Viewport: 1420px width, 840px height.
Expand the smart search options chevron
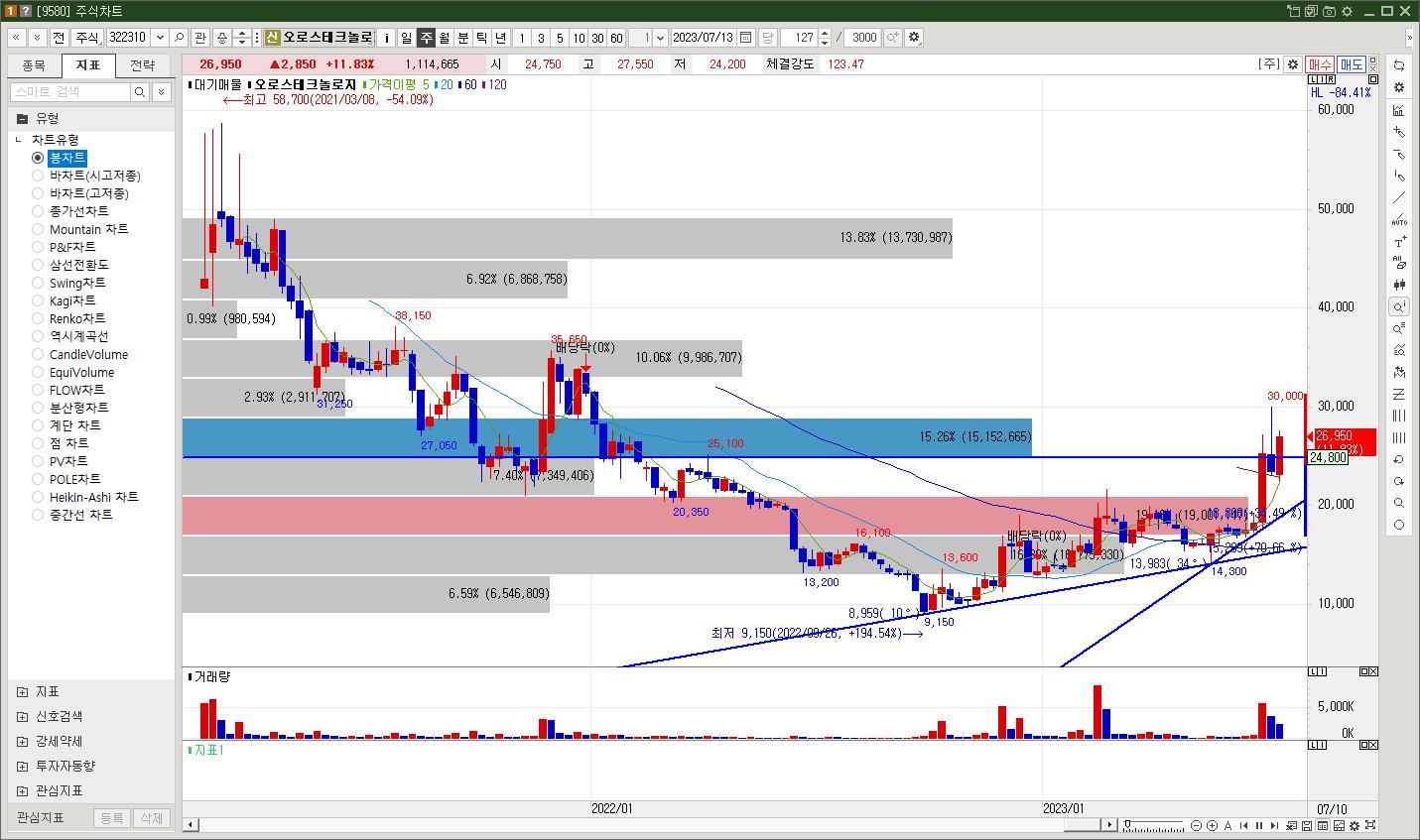pyautogui.click(x=163, y=92)
